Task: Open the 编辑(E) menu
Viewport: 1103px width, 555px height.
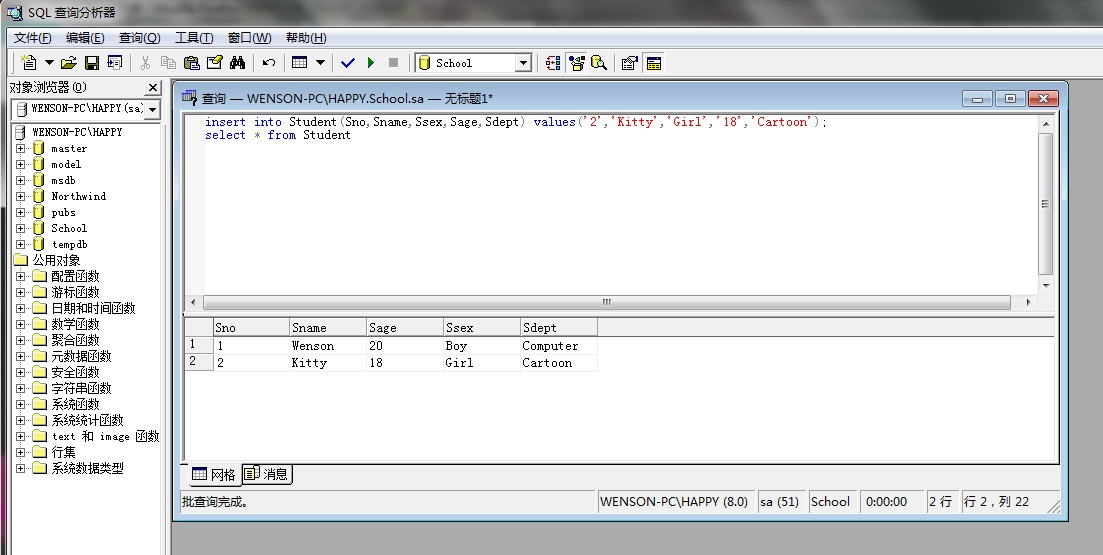Action: coord(85,38)
